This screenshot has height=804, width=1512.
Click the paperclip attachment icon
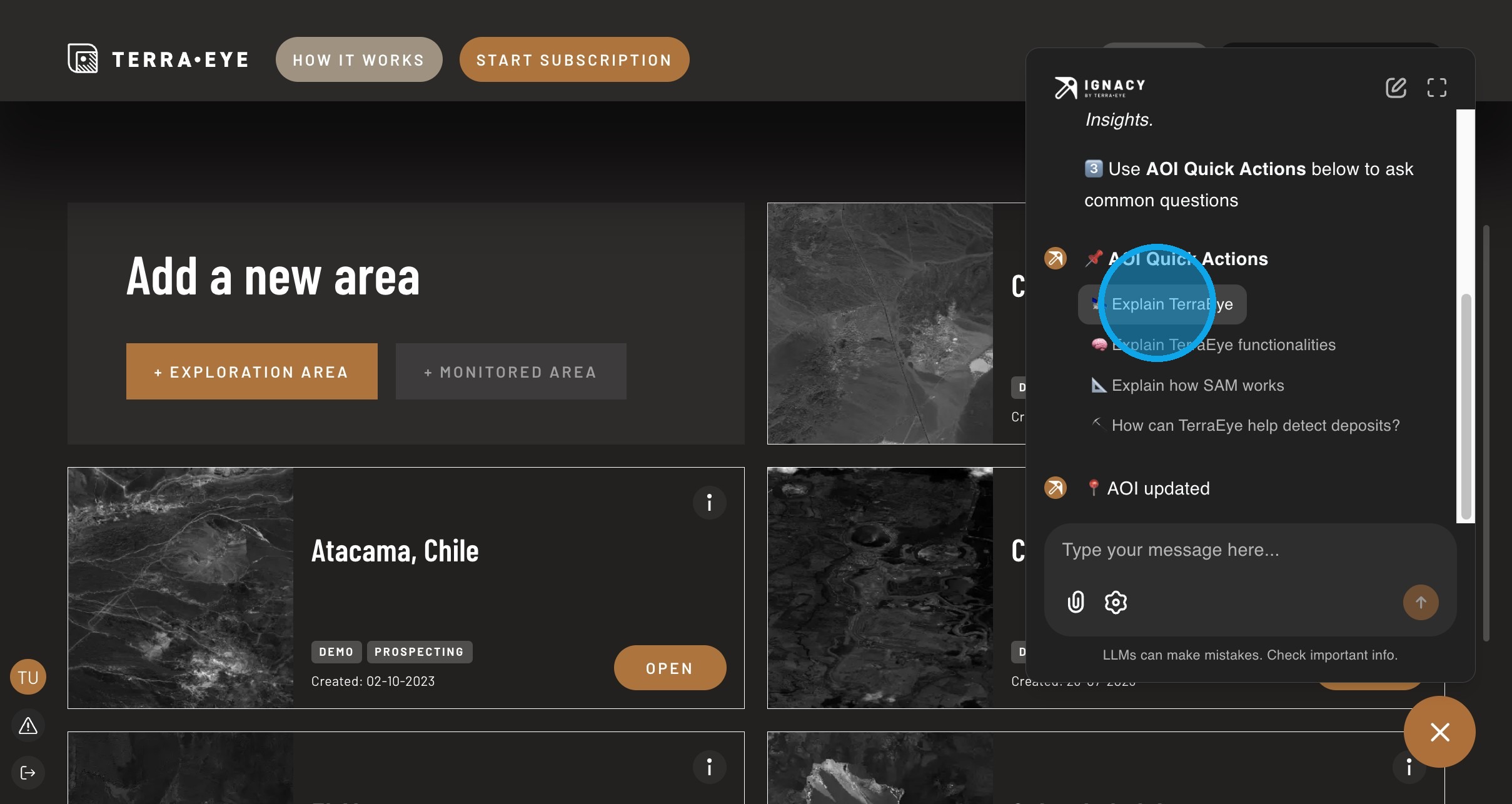pyautogui.click(x=1076, y=602)
